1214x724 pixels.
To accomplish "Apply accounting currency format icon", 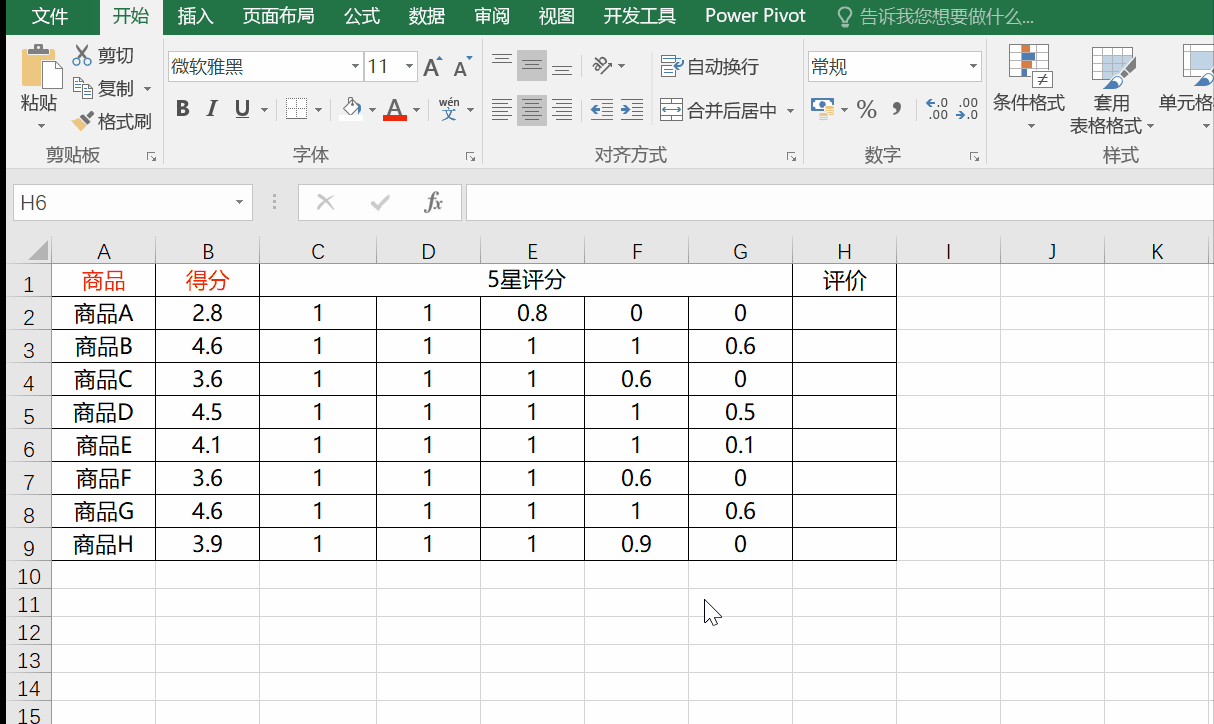I will tap(822, 107).
